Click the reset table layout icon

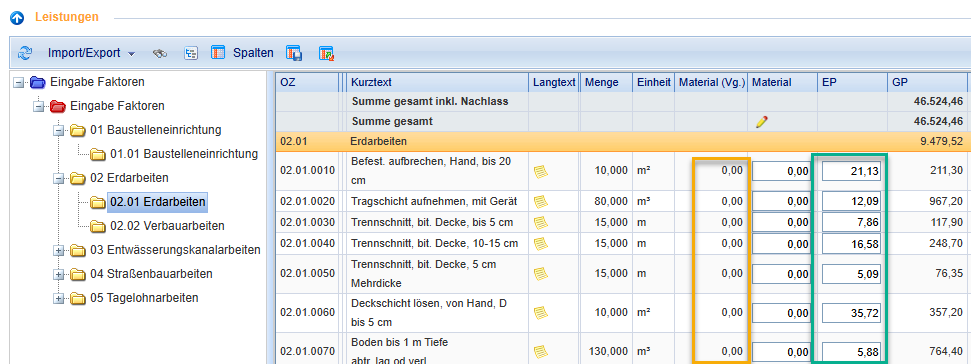[326, 53]
